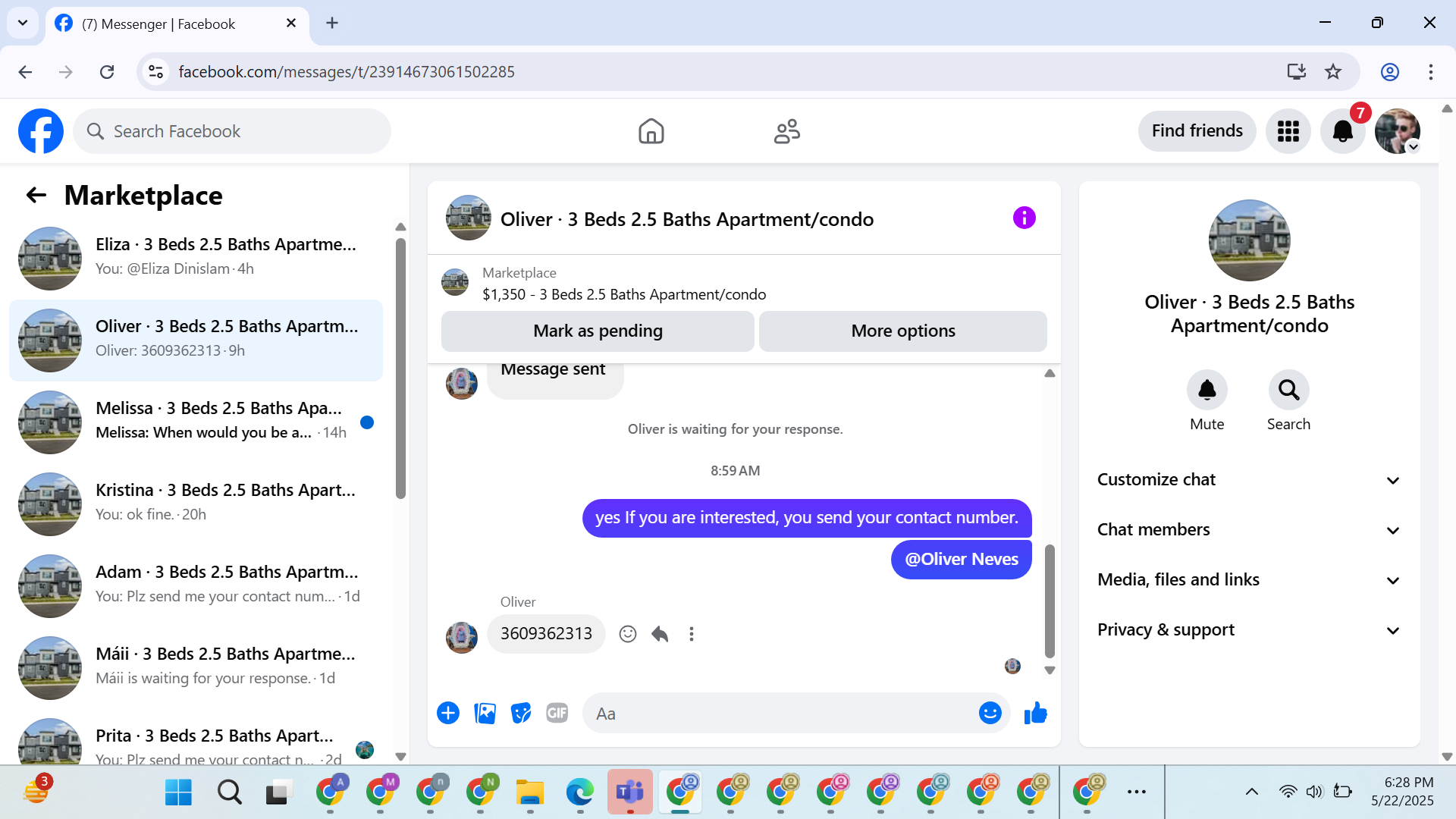This screenshot has width=1456, height=819.
Task: Install the app from the address bar icon
Action: [1296, 72]
